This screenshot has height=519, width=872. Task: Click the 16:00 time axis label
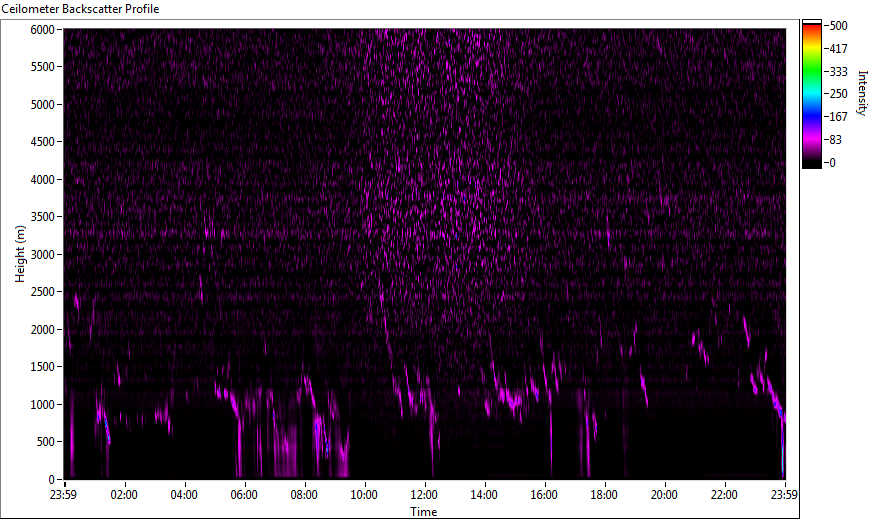(x=544, y=495)
